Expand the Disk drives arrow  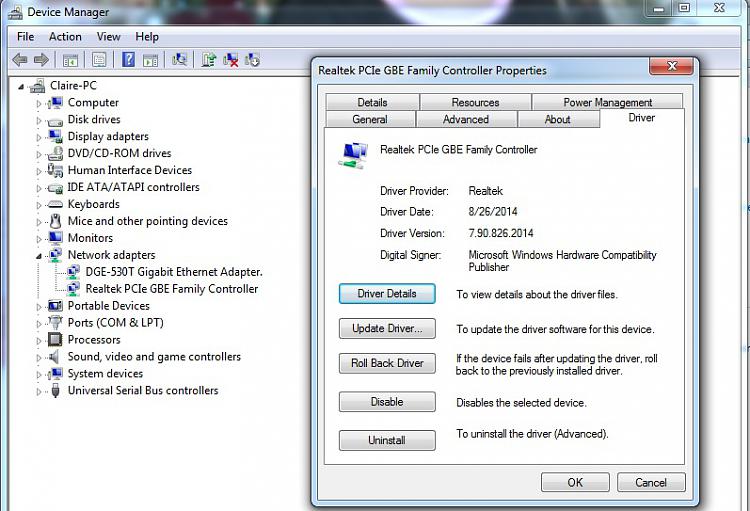pyautogui.click(x=39, y=120)
